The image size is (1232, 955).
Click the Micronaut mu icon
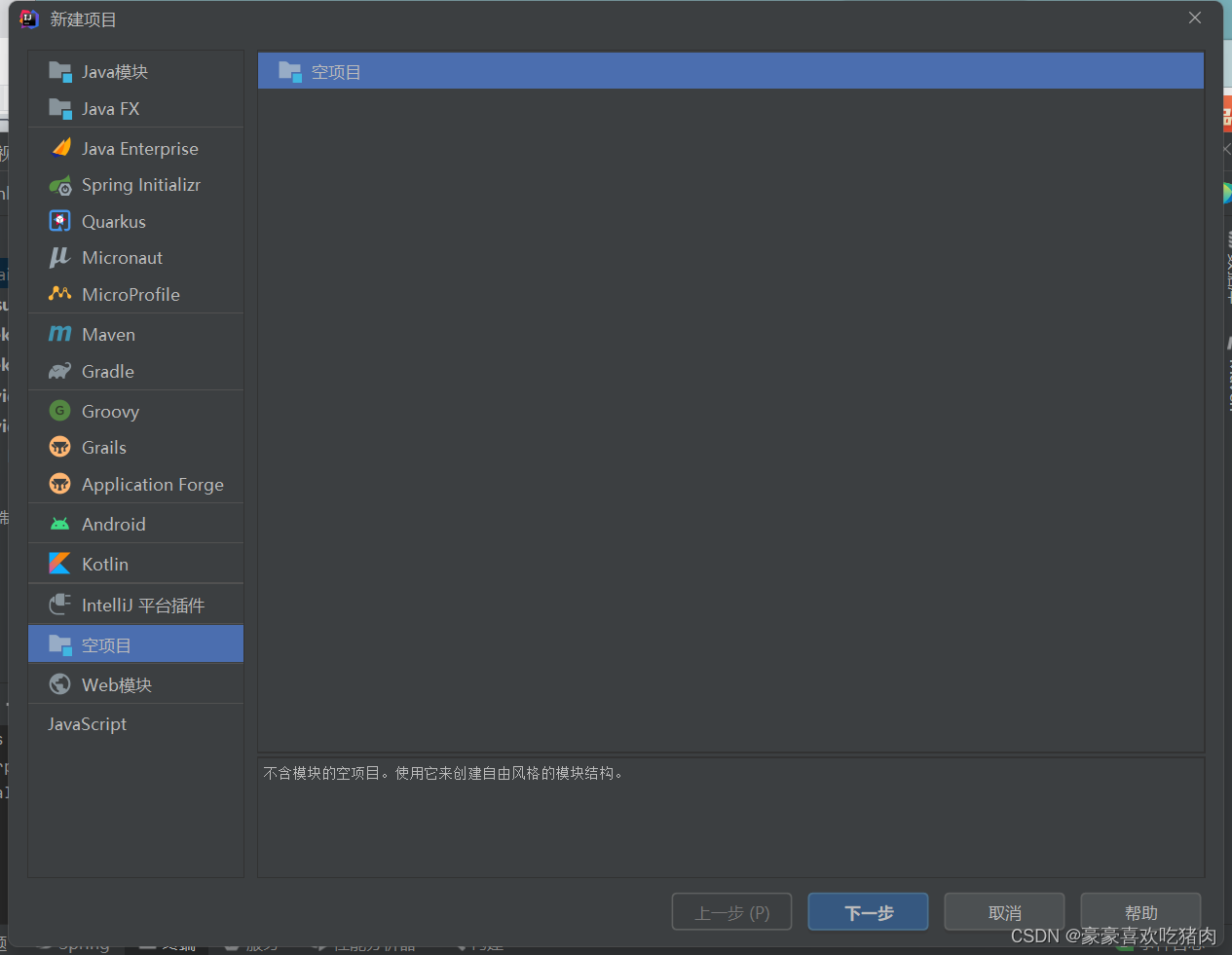60,257
